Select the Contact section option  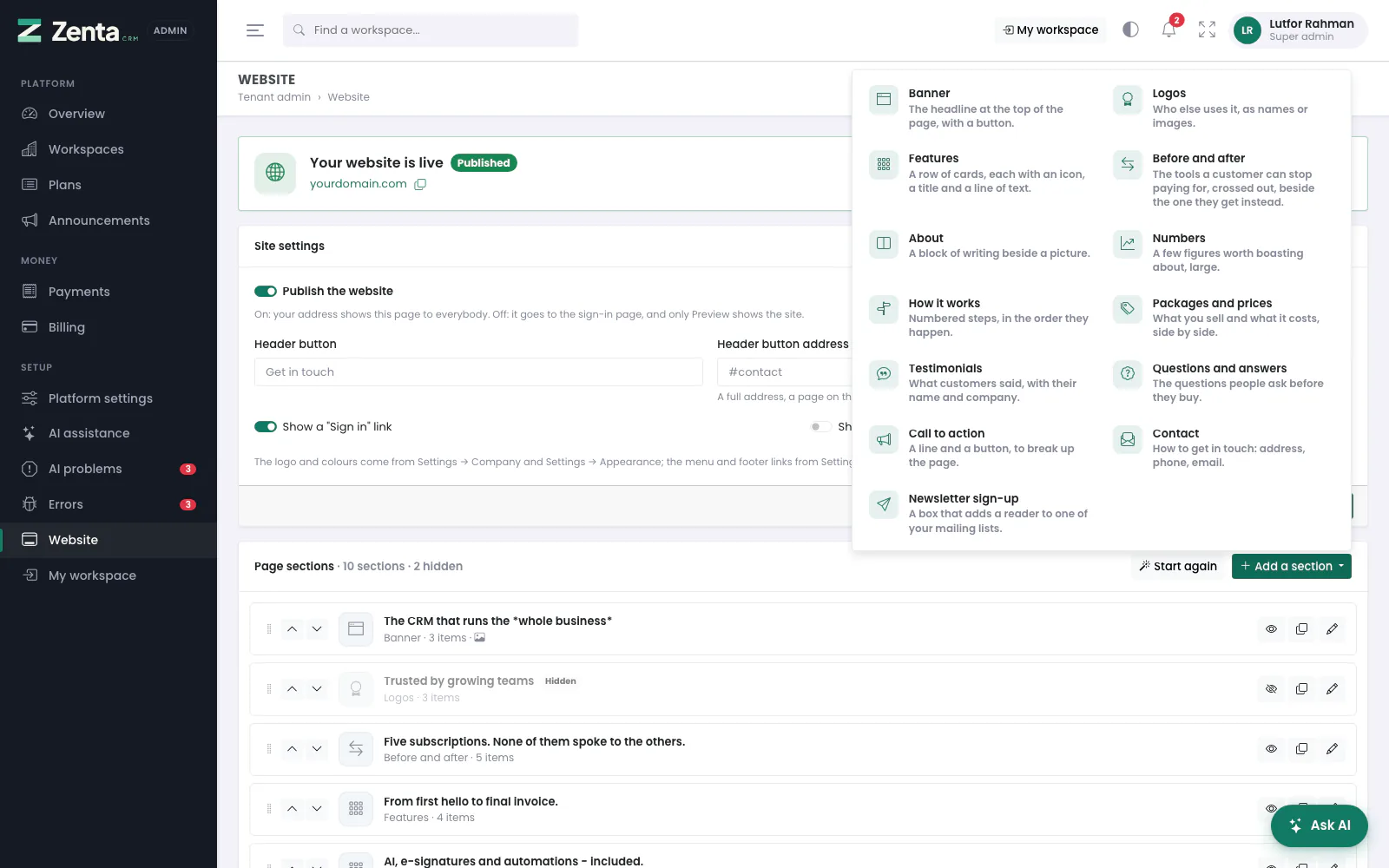(1224, 448)
